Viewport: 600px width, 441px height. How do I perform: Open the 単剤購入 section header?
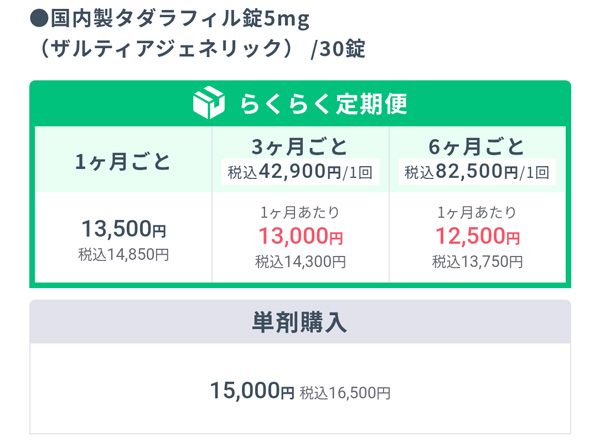click(300, 322)
